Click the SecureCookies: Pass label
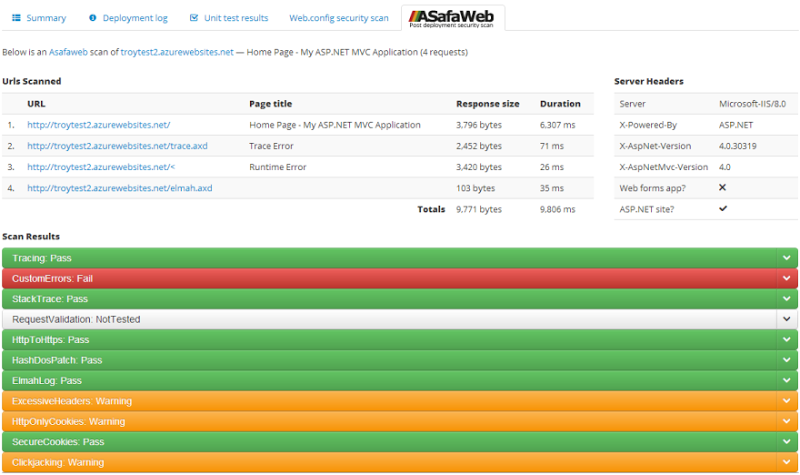Viewport: 800px width, 475px height. [58, 442]
